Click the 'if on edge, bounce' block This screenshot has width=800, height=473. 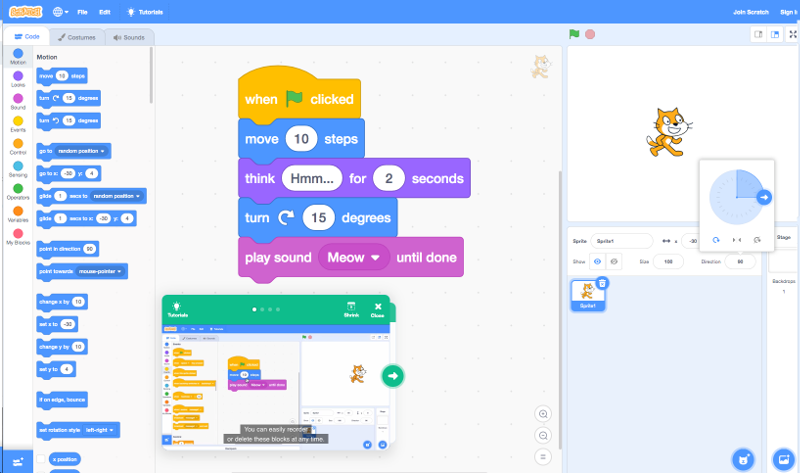(x=62, y=400)
